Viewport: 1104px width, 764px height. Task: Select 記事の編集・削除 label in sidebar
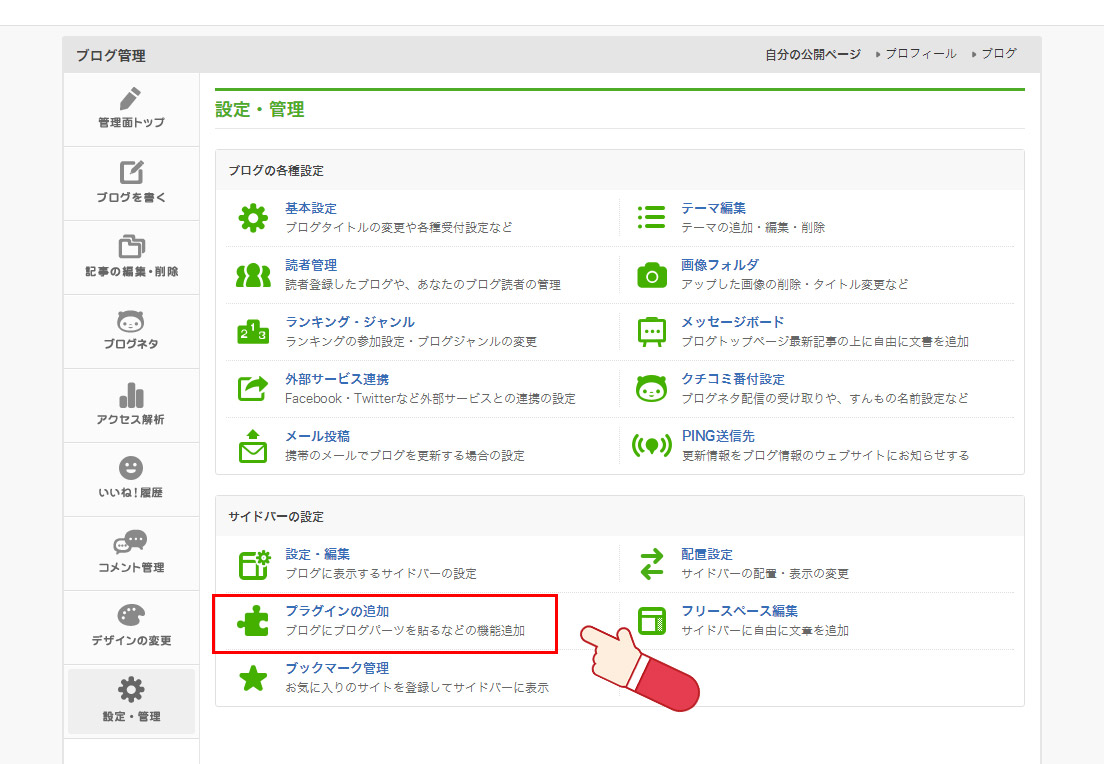(132, 272)
